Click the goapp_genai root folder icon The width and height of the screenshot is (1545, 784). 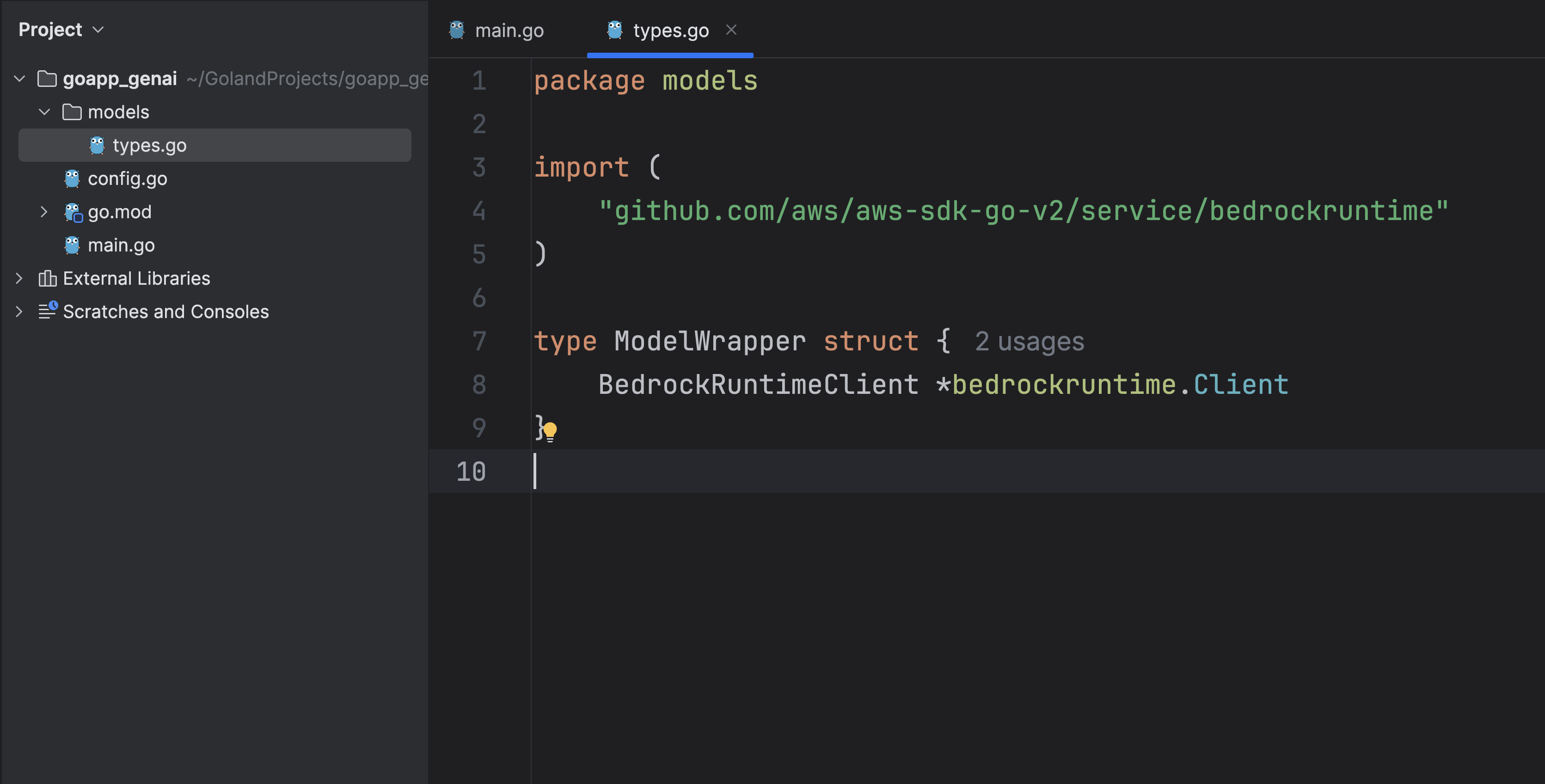click(47, 79)
